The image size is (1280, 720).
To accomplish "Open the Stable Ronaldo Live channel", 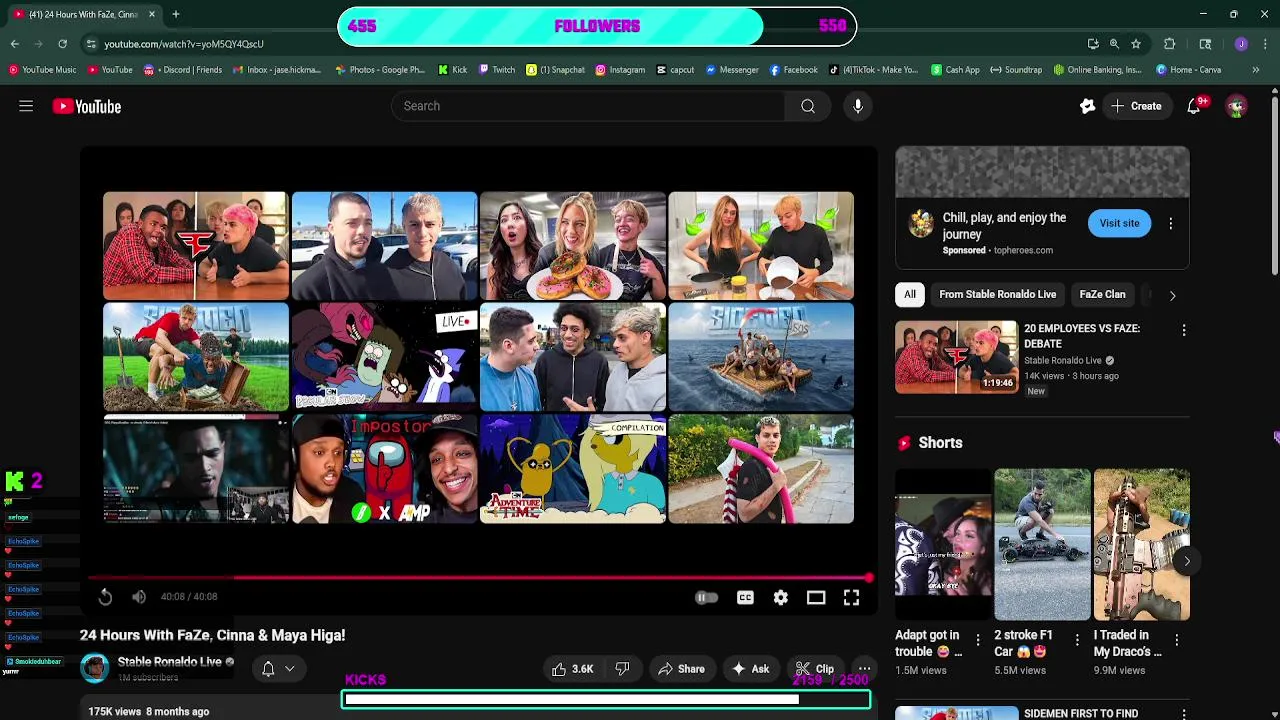I will (x=169, y=662).
